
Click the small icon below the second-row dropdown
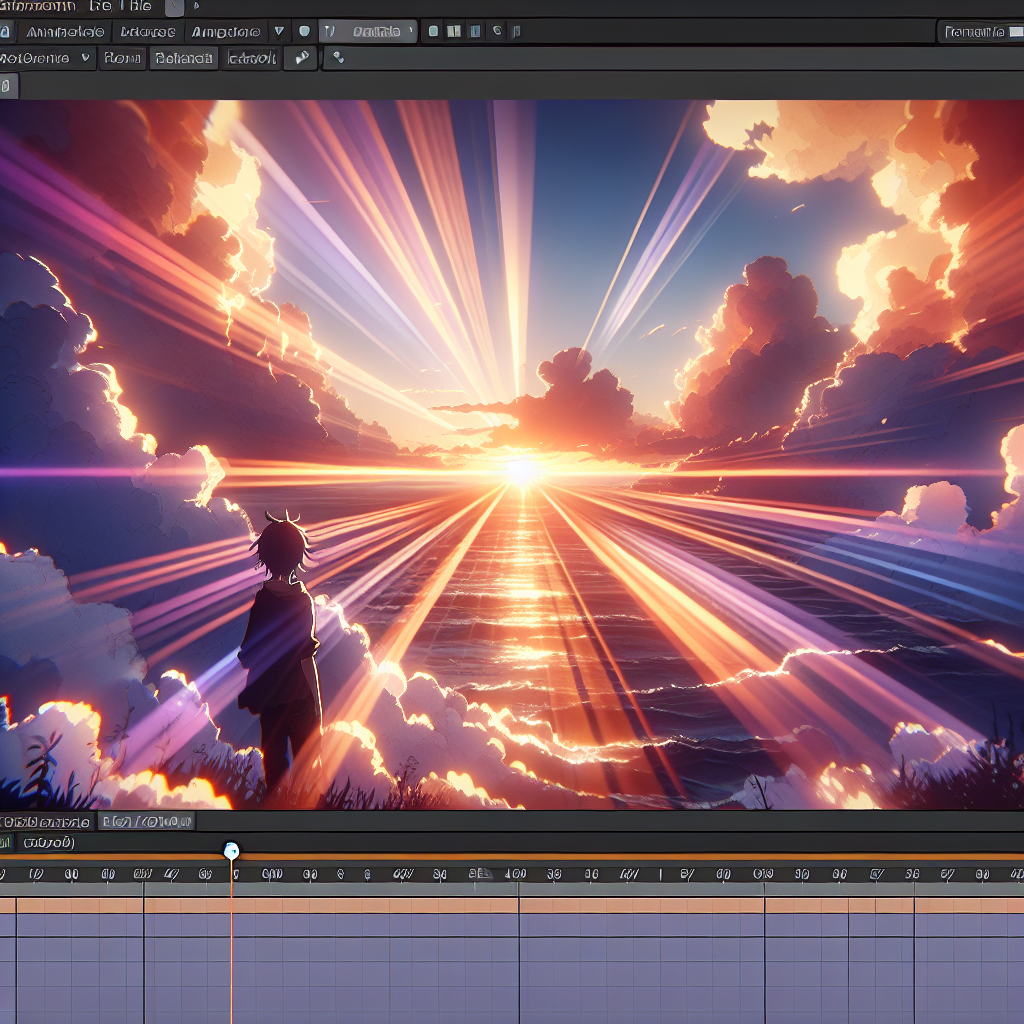tap(7, 86)
